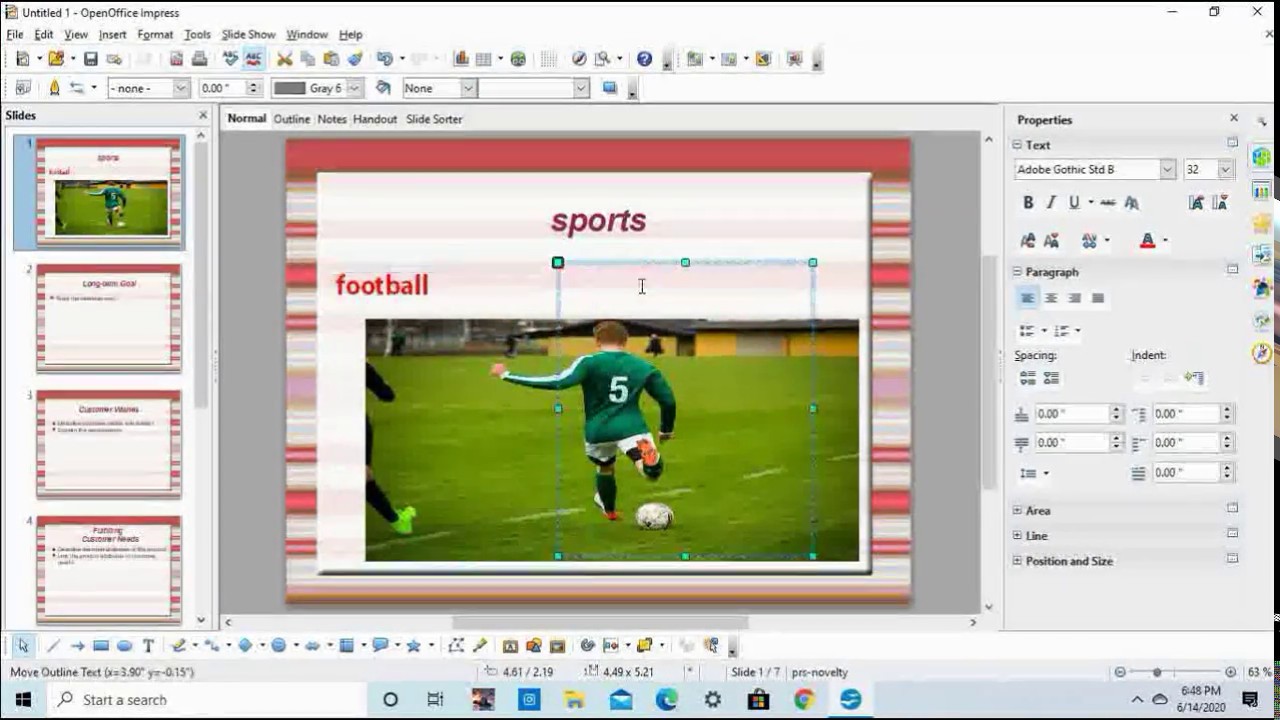Open the area fill 'None' dropdown
Image resolution: width=1280 pixels, height=720 pixels.
(467, 88)
